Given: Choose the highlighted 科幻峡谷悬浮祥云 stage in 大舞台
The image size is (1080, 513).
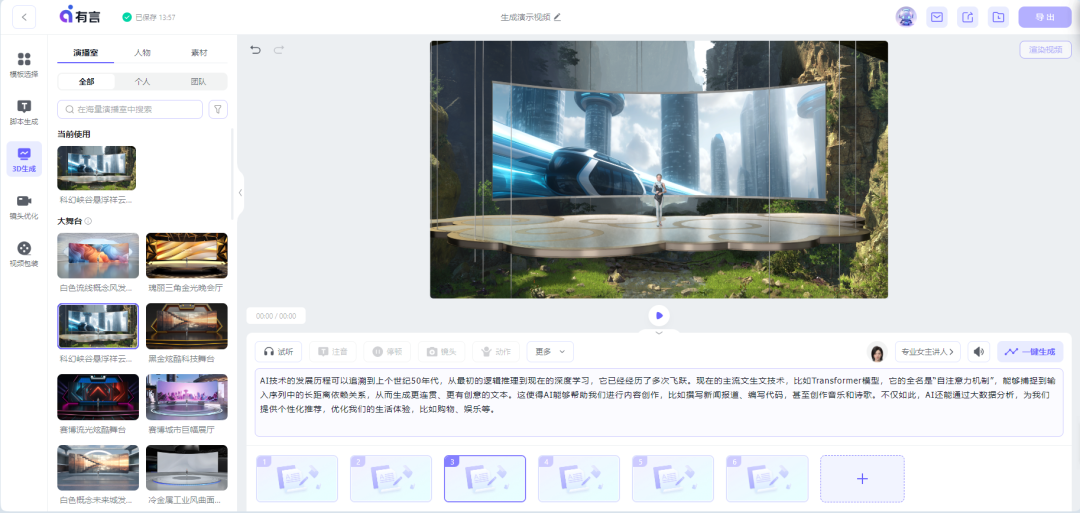Looking at the screenshot, I should tap(98, 326).
